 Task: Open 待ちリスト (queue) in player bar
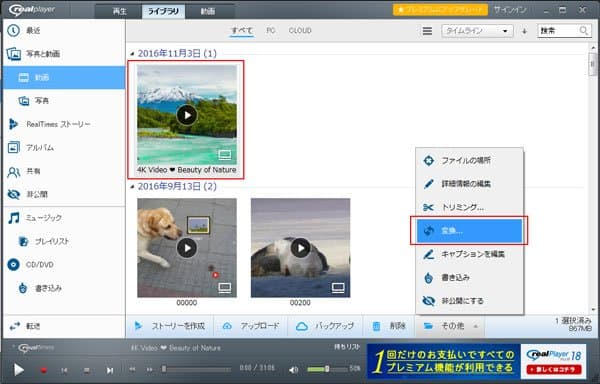[x=347, y=347]
